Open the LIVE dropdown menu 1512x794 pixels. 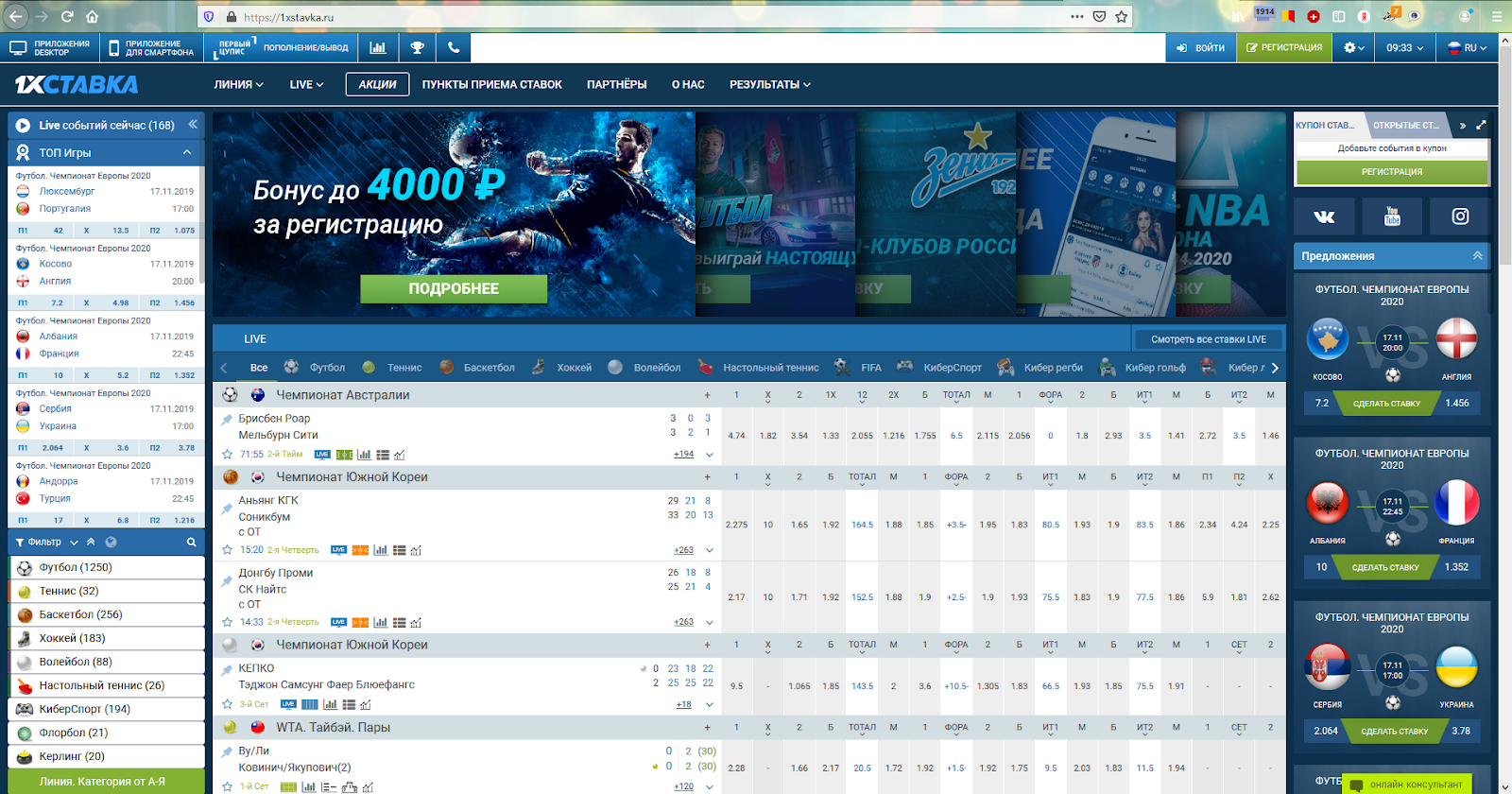tap(306, 84)
